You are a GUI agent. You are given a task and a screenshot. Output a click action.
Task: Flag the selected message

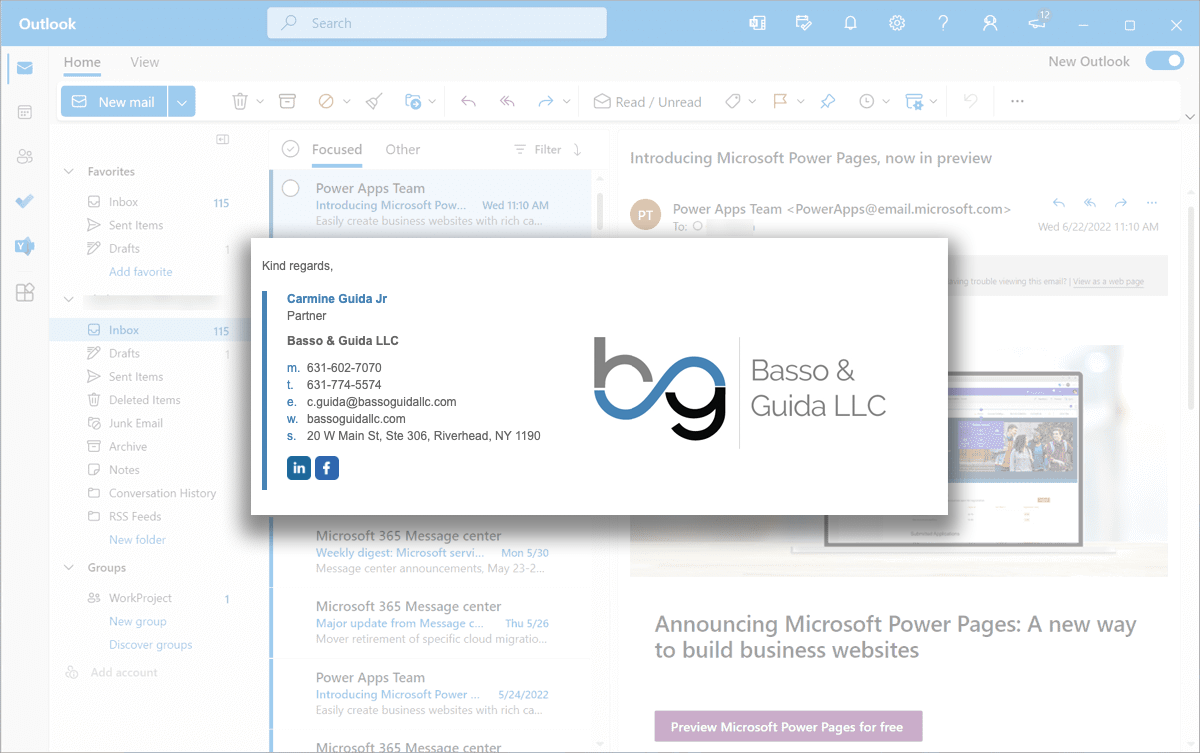tap(780, 101)
